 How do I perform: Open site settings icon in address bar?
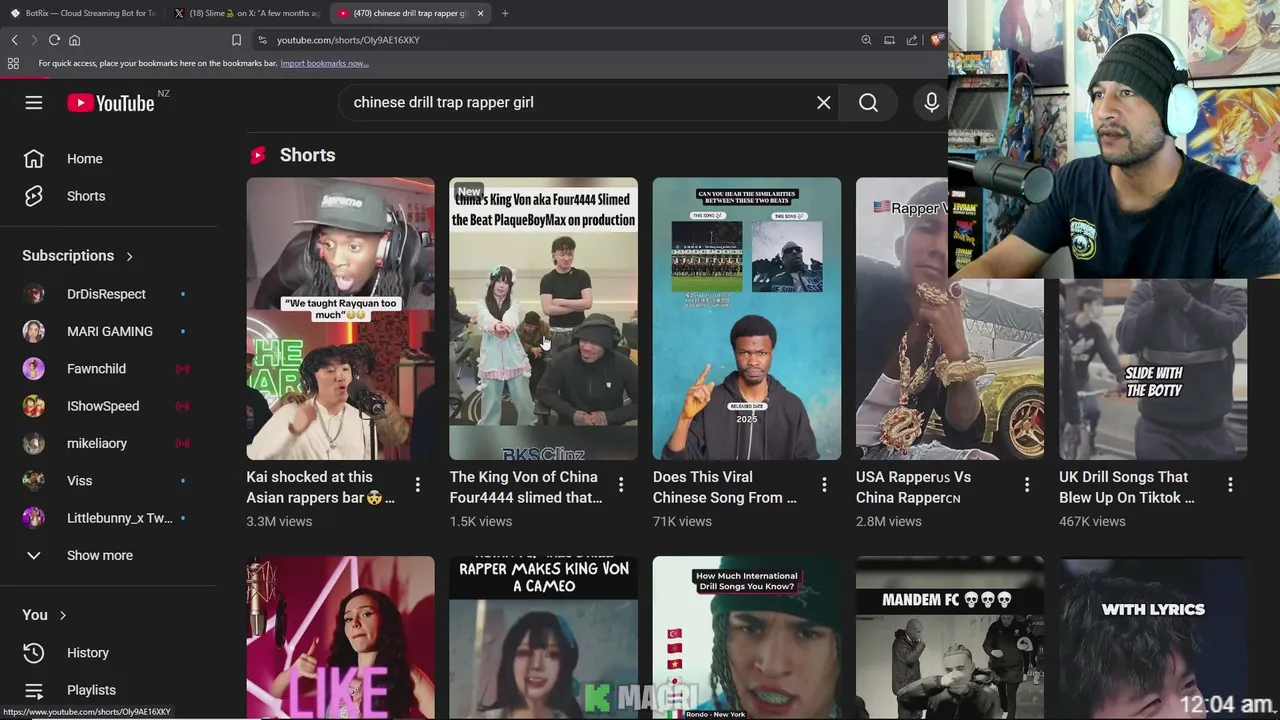pos(262,40)
